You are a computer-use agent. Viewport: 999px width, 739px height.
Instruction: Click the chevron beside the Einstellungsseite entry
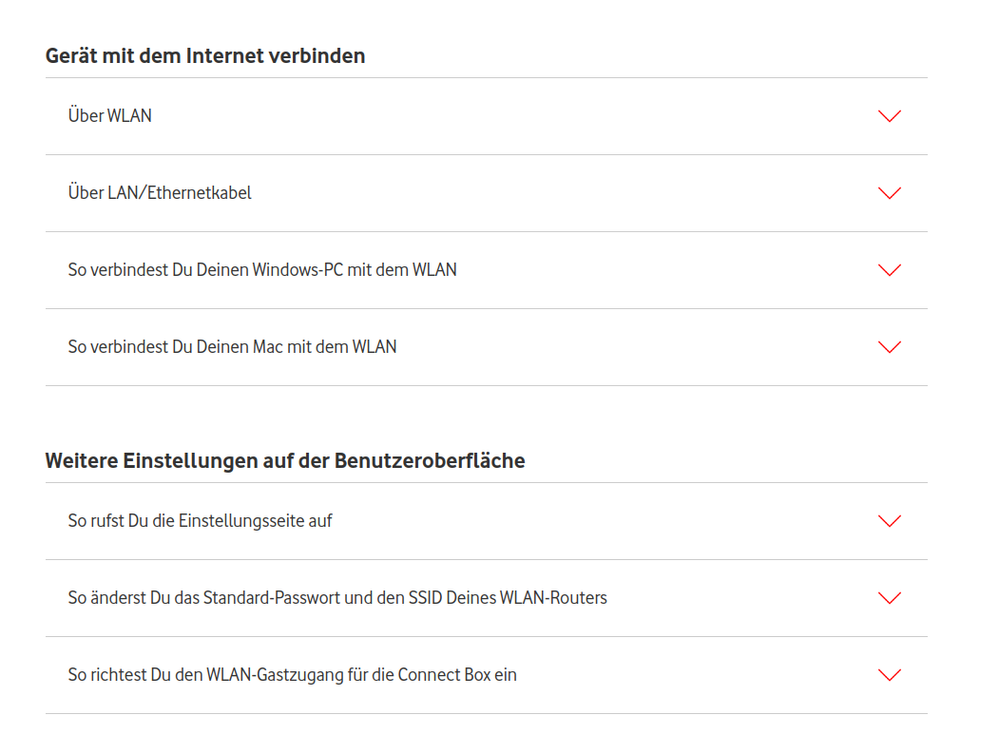(x=888, y=521)
